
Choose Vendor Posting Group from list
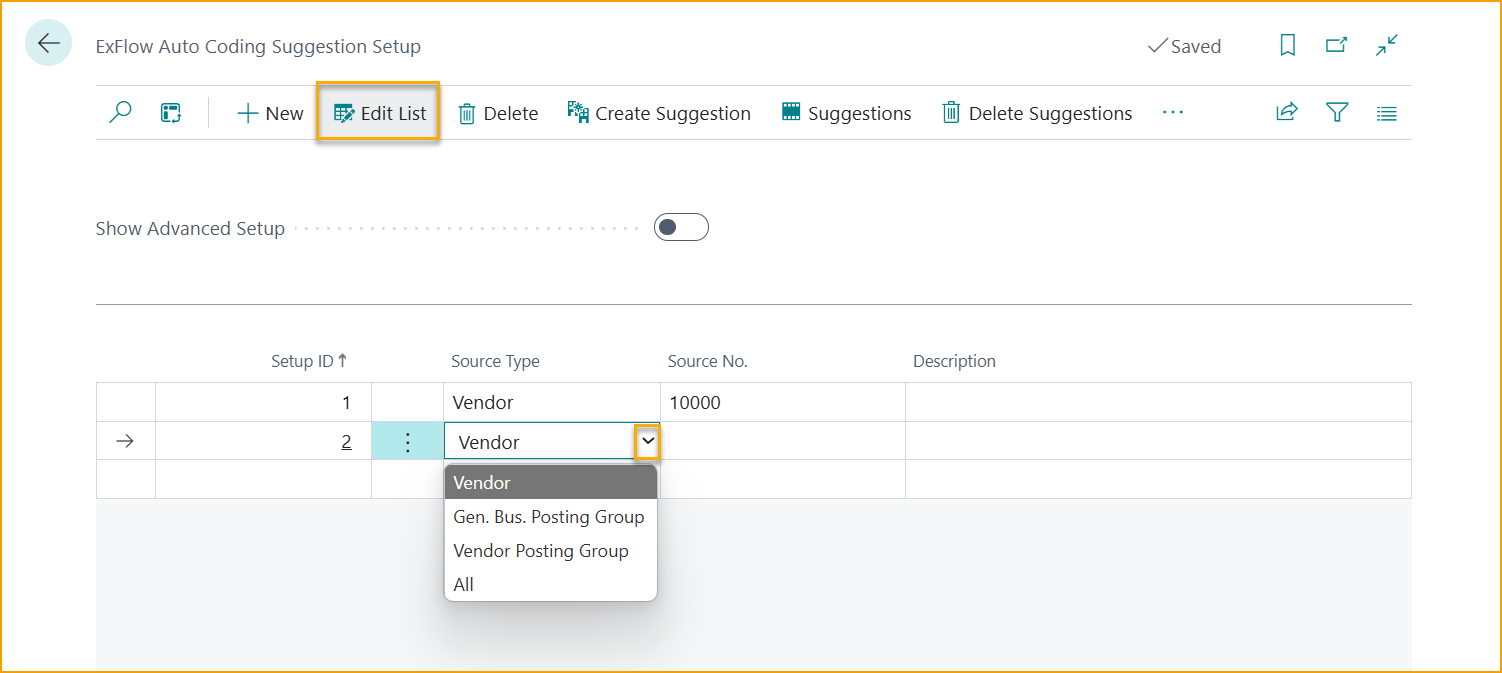[541, 551]
